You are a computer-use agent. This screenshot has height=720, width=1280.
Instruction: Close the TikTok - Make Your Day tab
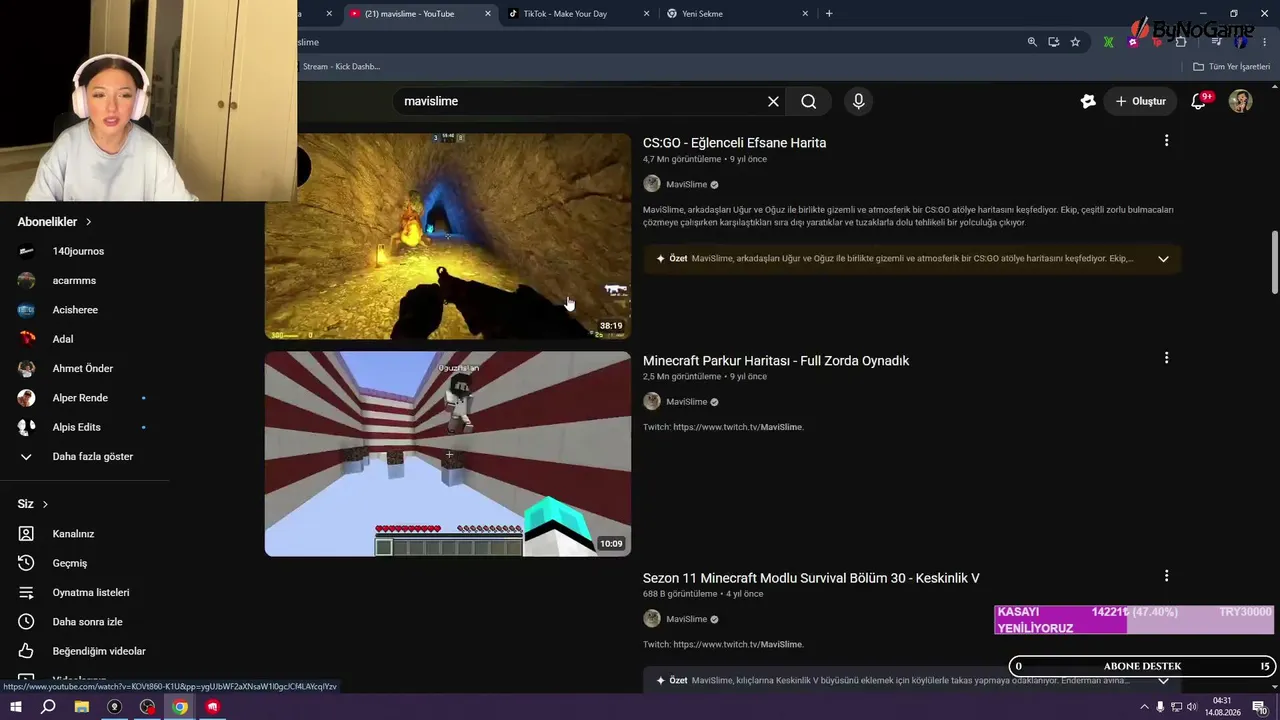(x=647, y=14)
